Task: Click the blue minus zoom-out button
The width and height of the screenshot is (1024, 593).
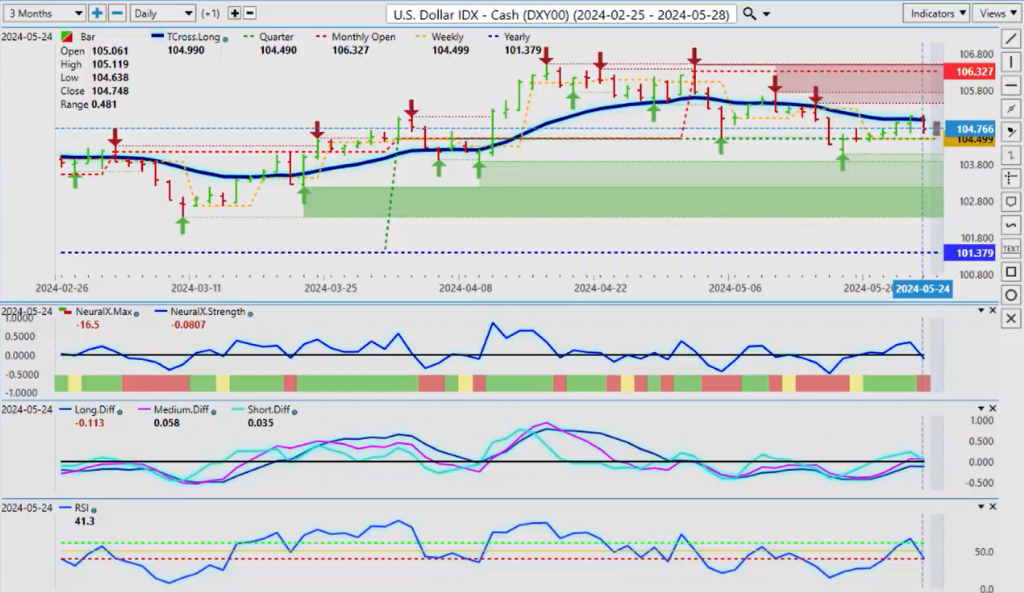Action: pos(117,13)
